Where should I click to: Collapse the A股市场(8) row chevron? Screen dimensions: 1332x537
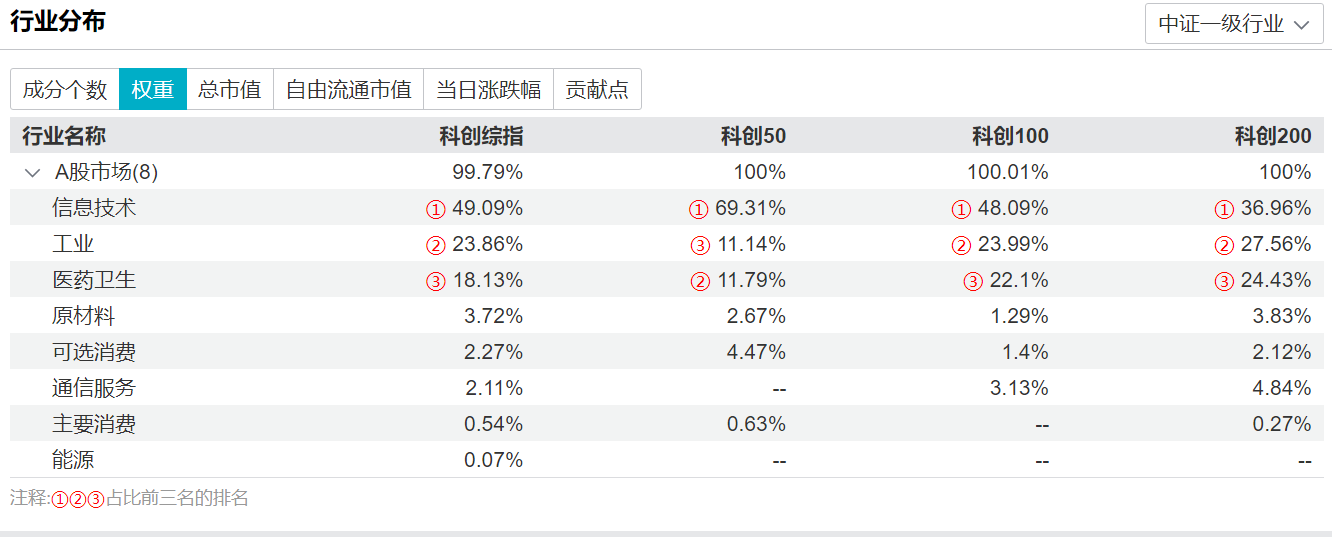pyautogui.click(x=32, y=173)
